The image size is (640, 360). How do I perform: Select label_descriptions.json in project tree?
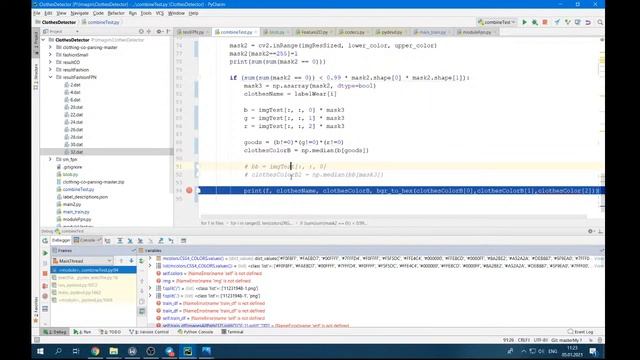(x=82, y=197)
